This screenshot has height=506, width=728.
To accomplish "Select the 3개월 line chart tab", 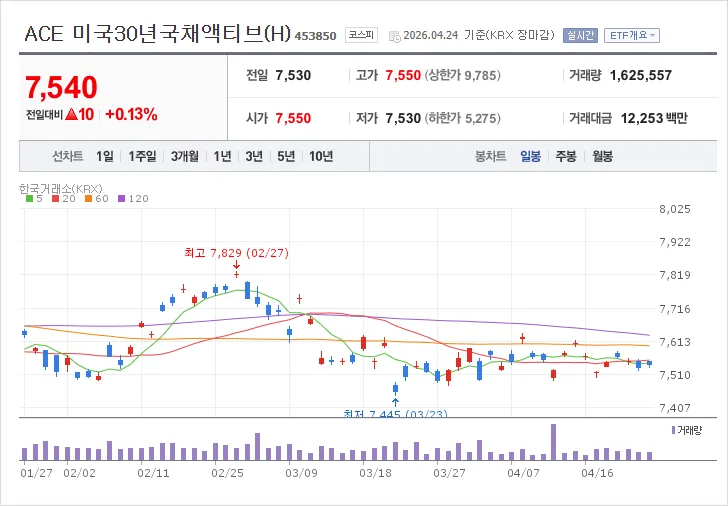I will 184,156.
